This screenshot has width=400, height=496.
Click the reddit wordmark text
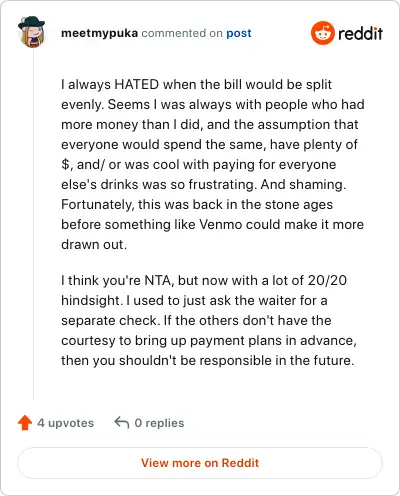pos(360,33)
